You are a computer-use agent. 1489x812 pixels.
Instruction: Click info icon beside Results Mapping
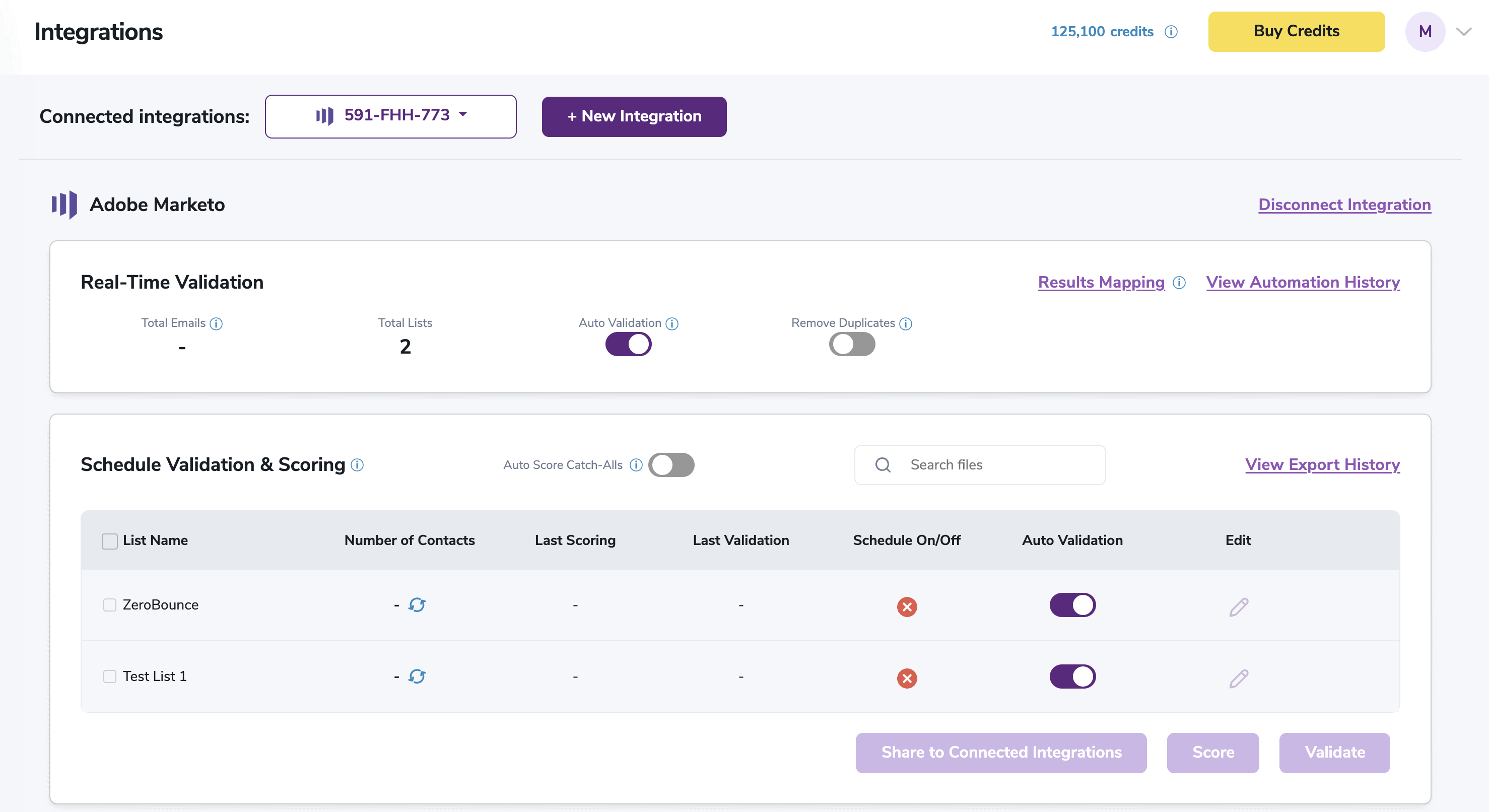tap(1179, 283)
